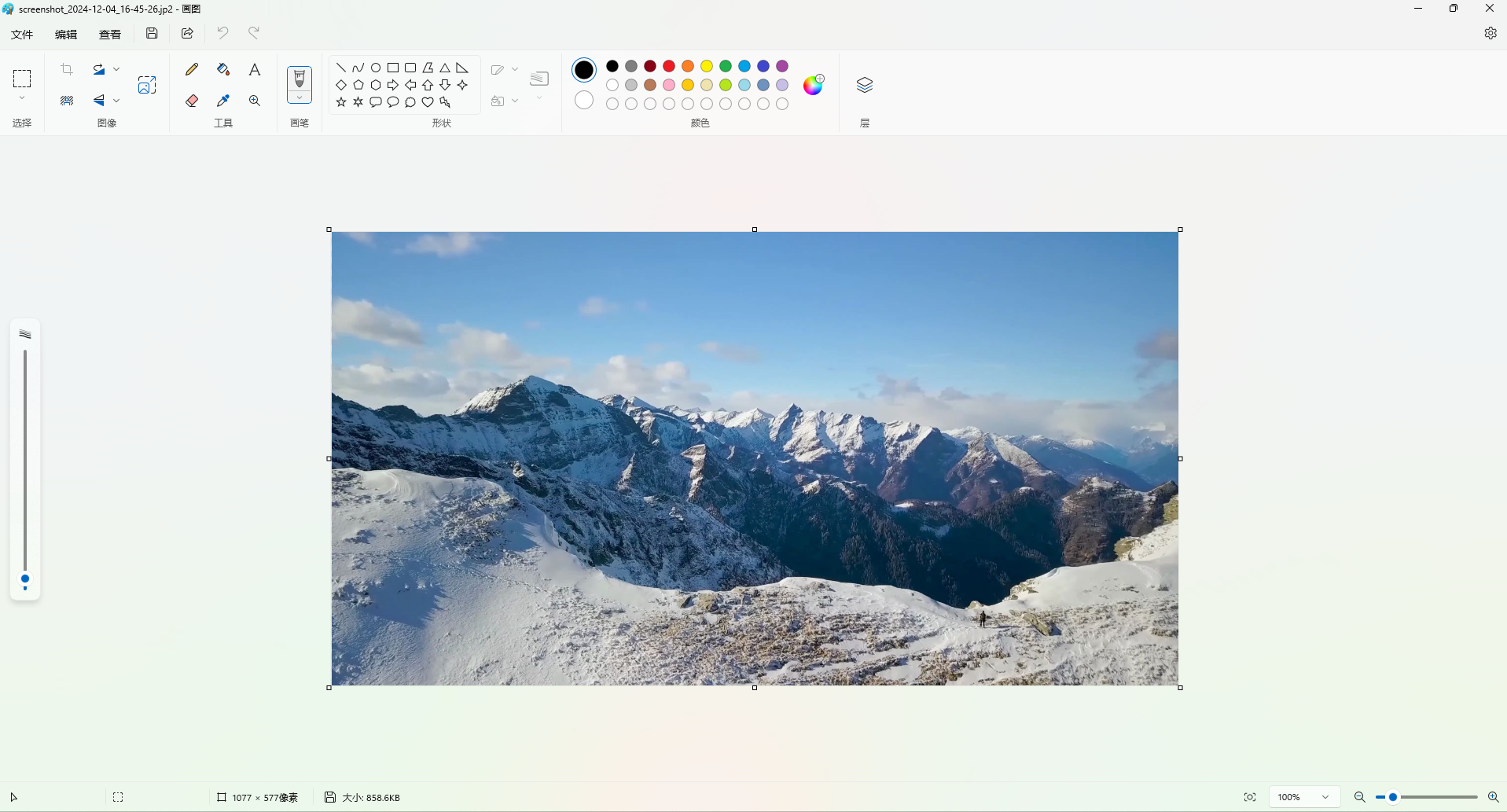
Task: Open the Rotate dropdown arrow
Action: tap(116, 69)
